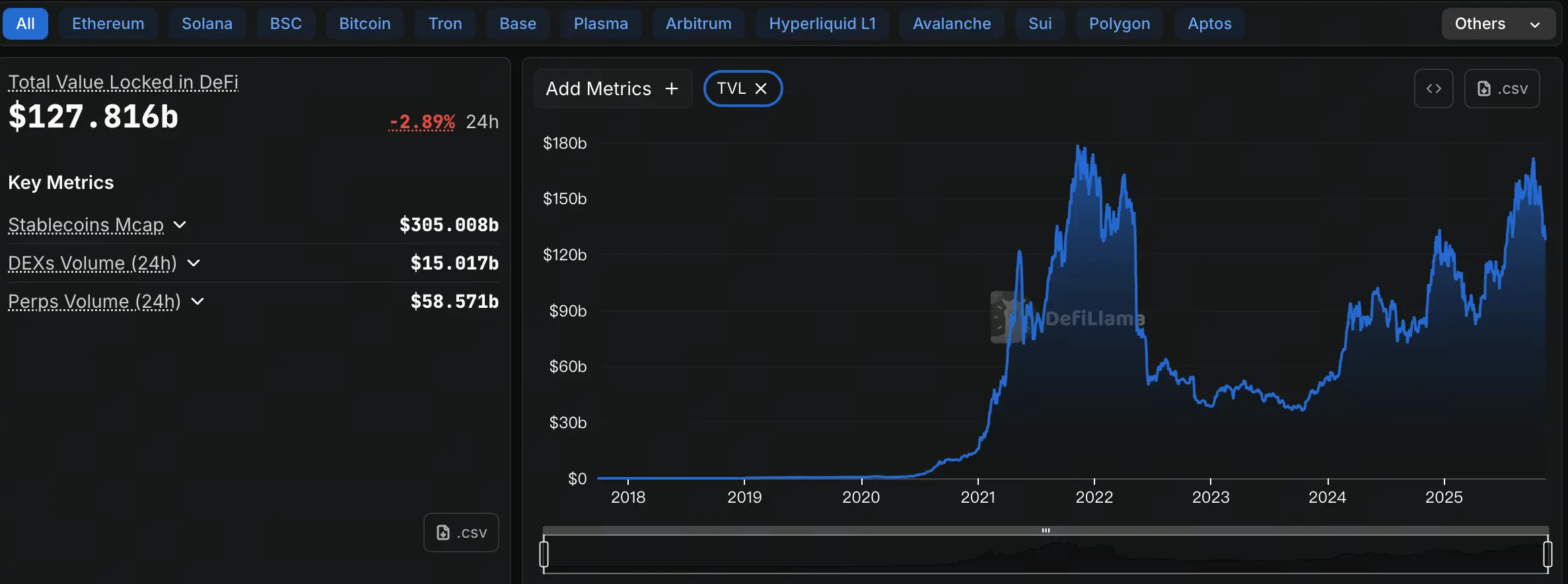Download chart data with .csv button

[1502, 89]
